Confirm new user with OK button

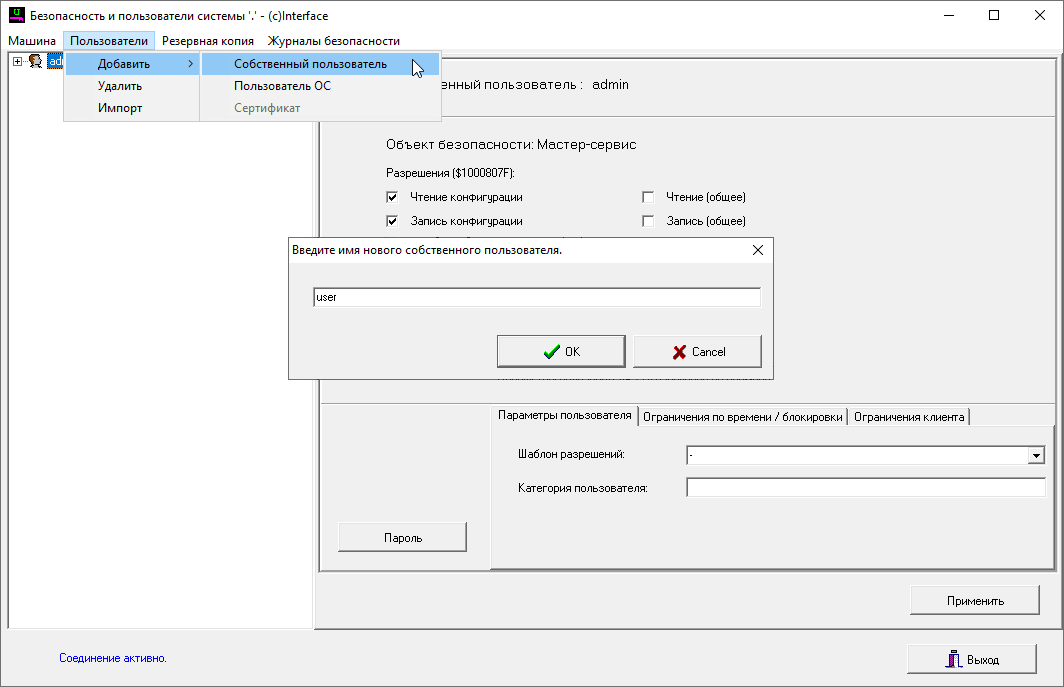point(561,352)
